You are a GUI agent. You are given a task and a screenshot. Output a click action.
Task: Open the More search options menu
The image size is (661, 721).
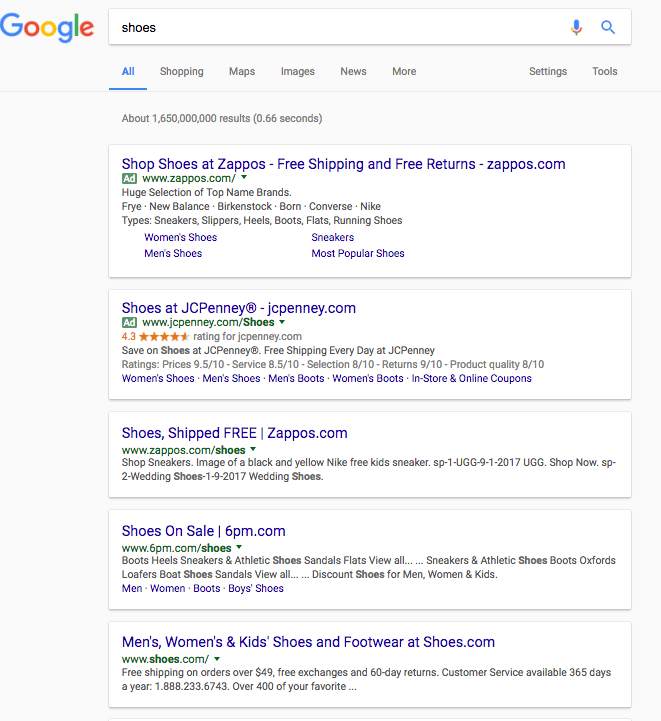404,71
